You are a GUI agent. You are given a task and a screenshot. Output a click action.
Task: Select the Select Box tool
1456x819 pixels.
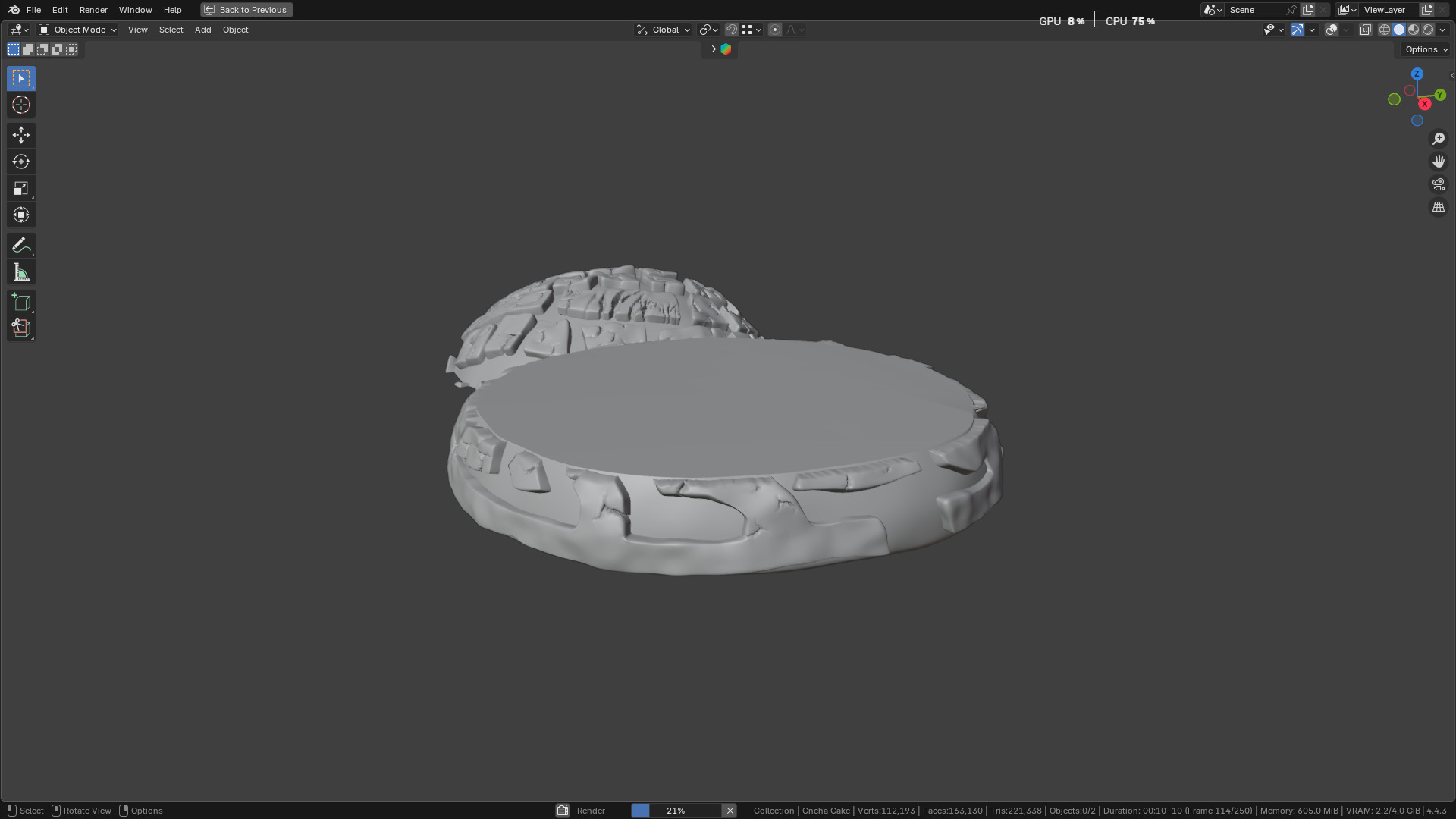pyautogui.click(x=21, y=78)
